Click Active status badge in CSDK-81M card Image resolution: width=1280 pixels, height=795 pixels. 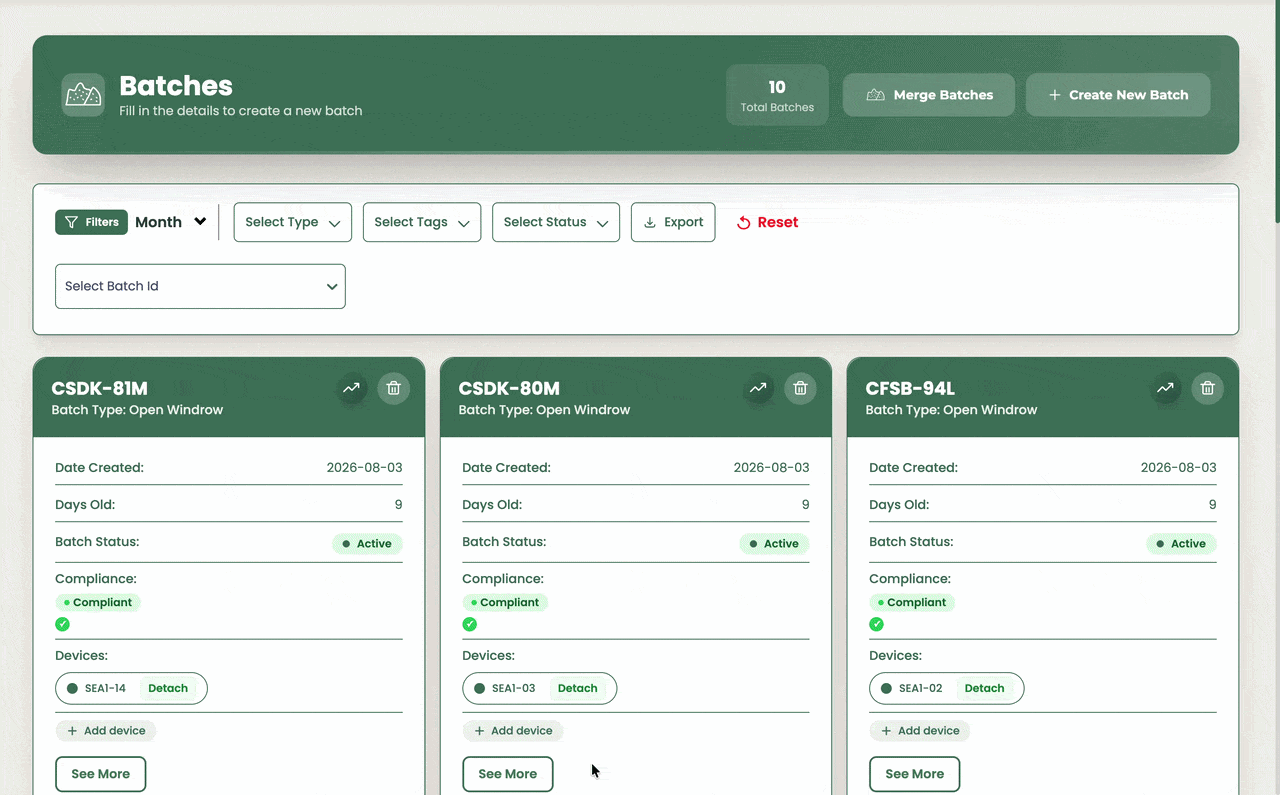click(x=367, y=544)
